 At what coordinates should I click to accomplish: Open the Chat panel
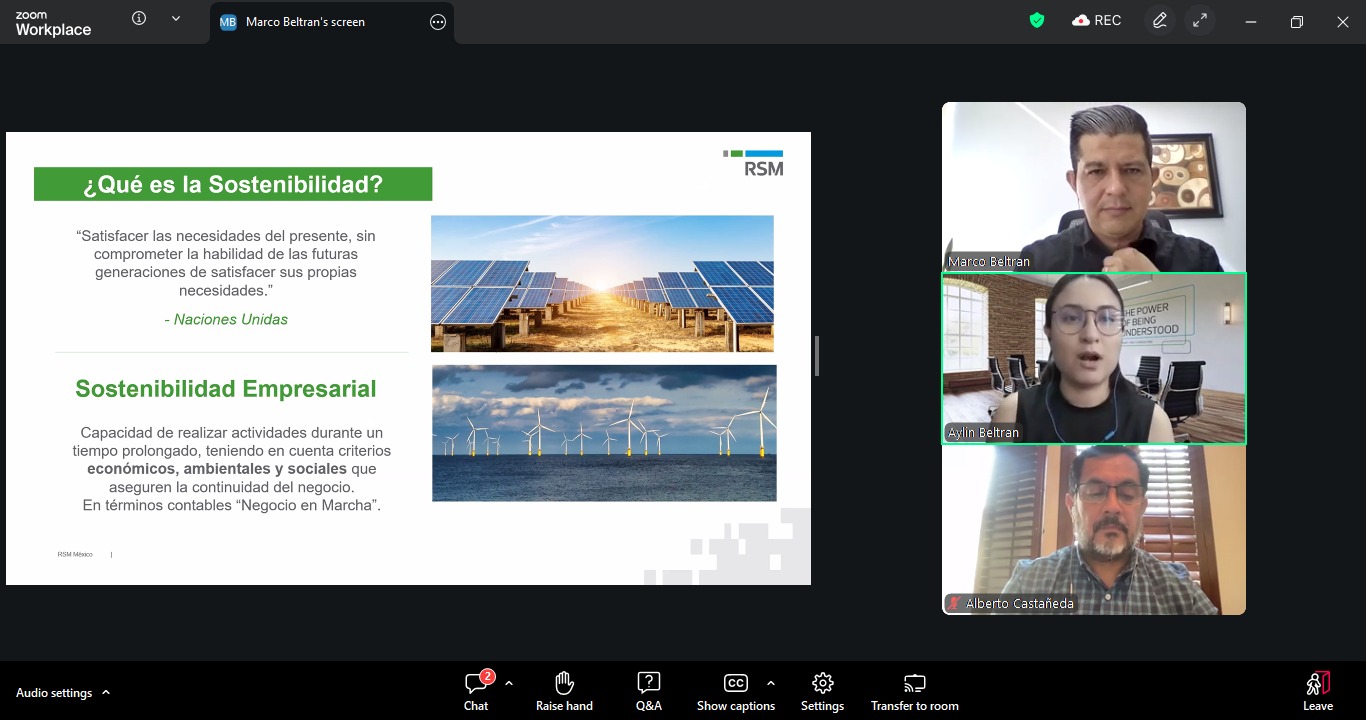[476, 691]
